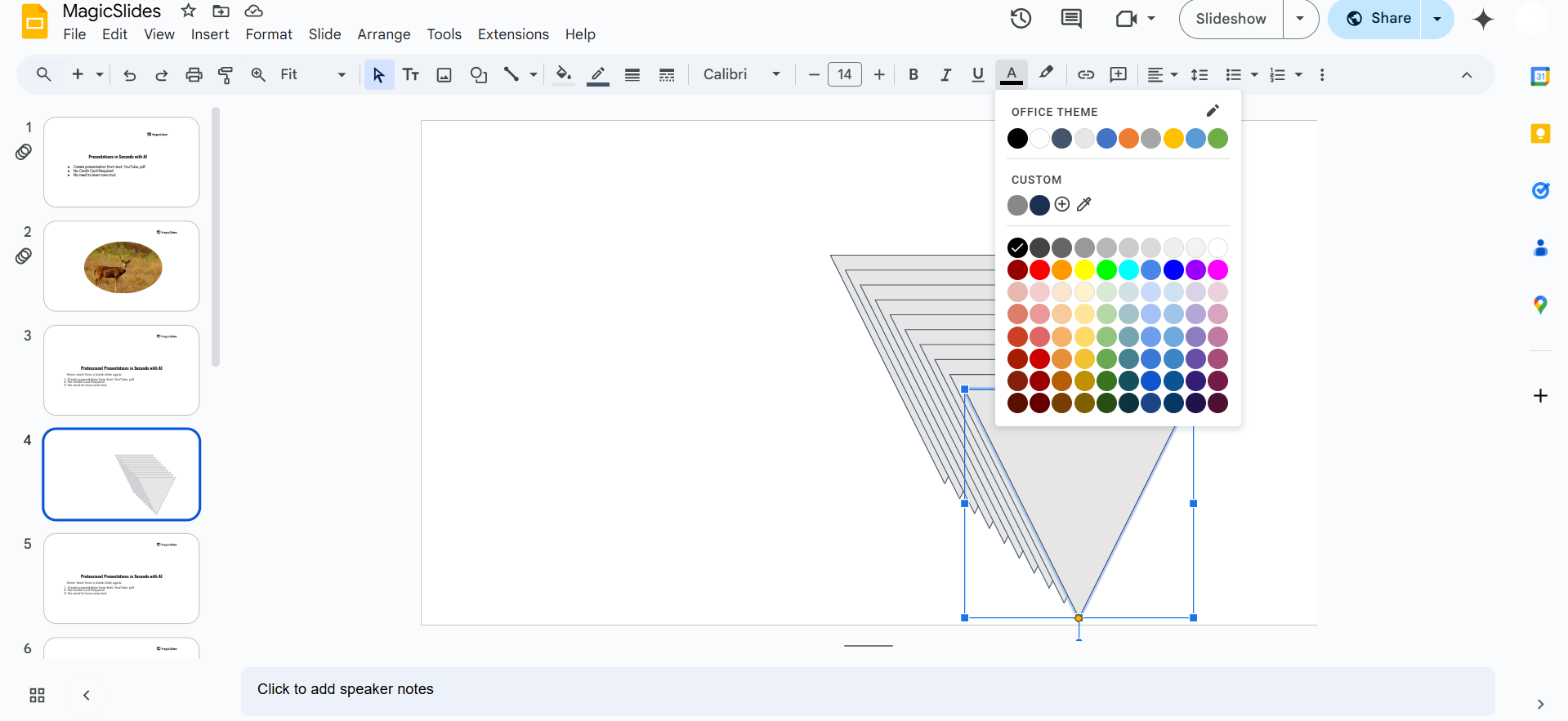Viewport: 1568px width, 721px height.
Task: Open the Extensions menu
Action: [x=512, y=34]
